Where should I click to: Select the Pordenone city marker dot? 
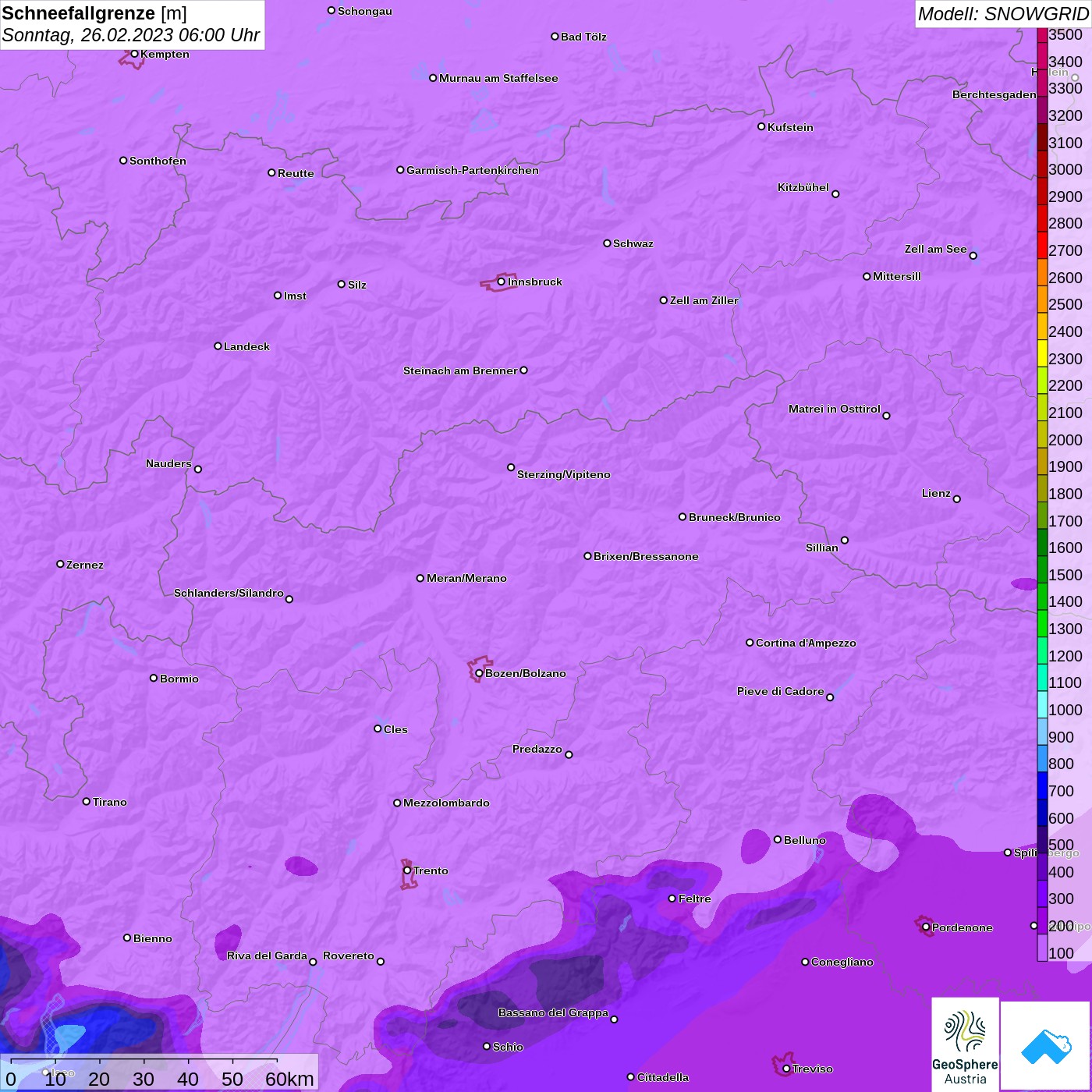[x=926, y=927]
